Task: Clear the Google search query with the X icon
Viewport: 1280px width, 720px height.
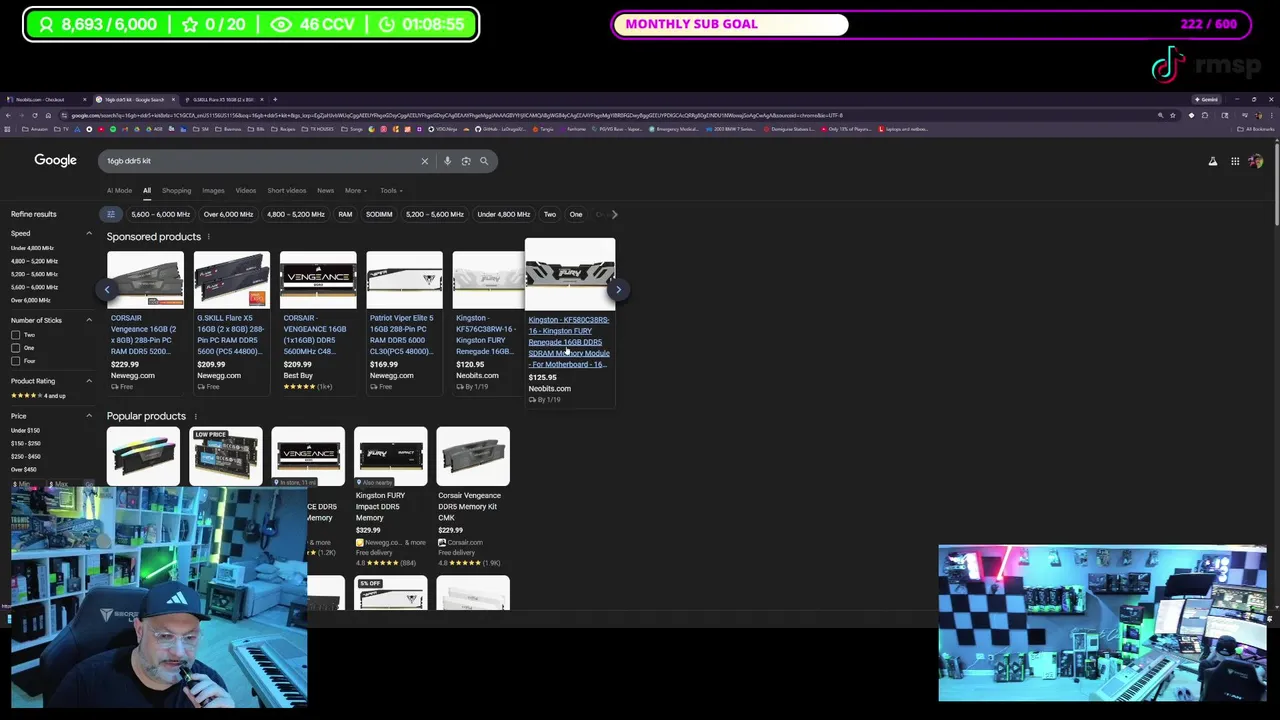Action: (424, 161)
